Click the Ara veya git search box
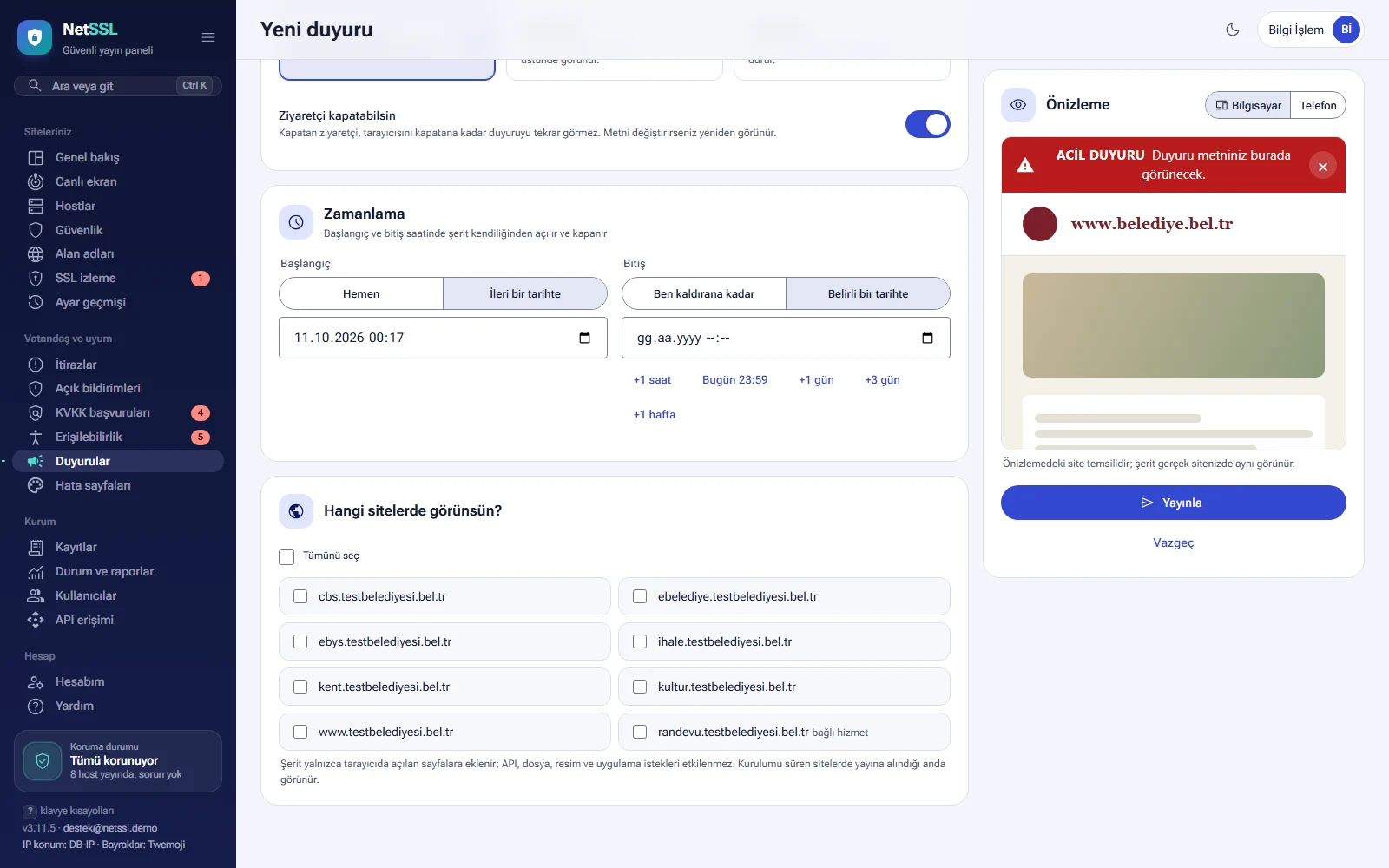The image size is (1389, 868). 118,86
